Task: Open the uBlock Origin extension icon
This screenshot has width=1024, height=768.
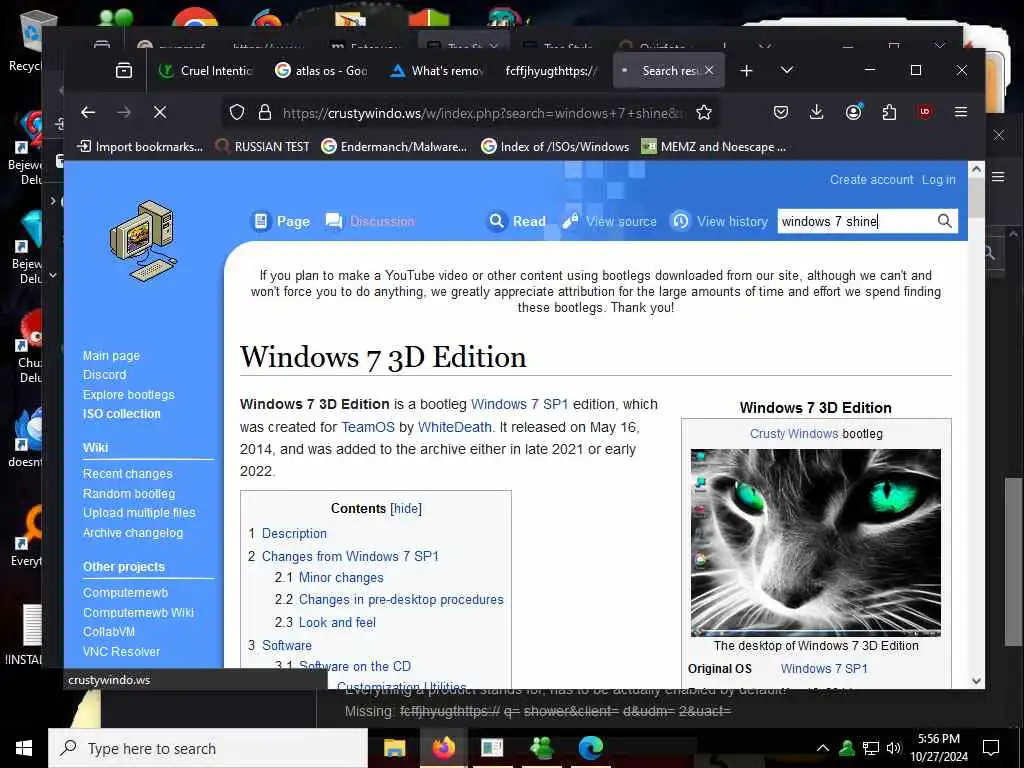Action: (x=925, y=112)
